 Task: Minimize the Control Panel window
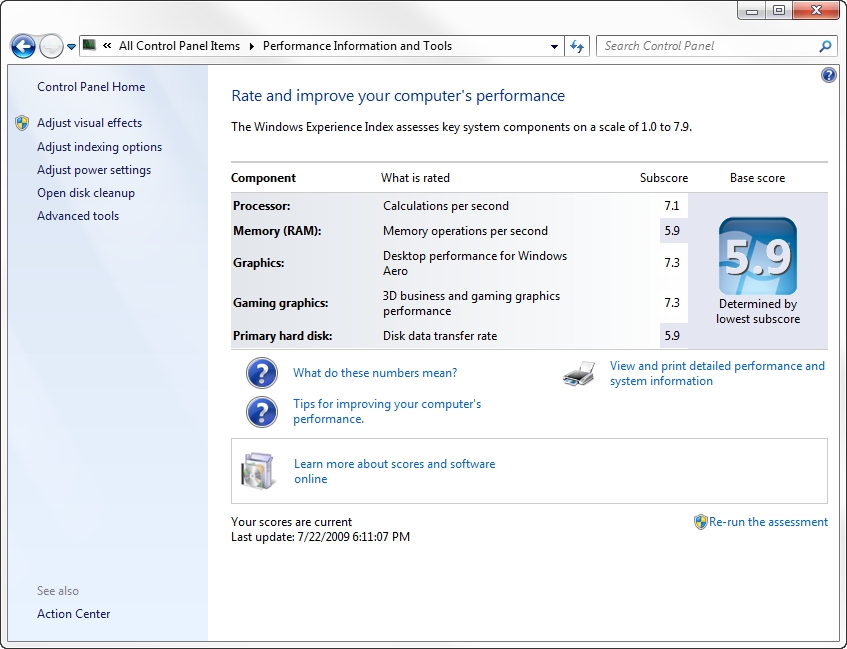(x=752, y=10)
